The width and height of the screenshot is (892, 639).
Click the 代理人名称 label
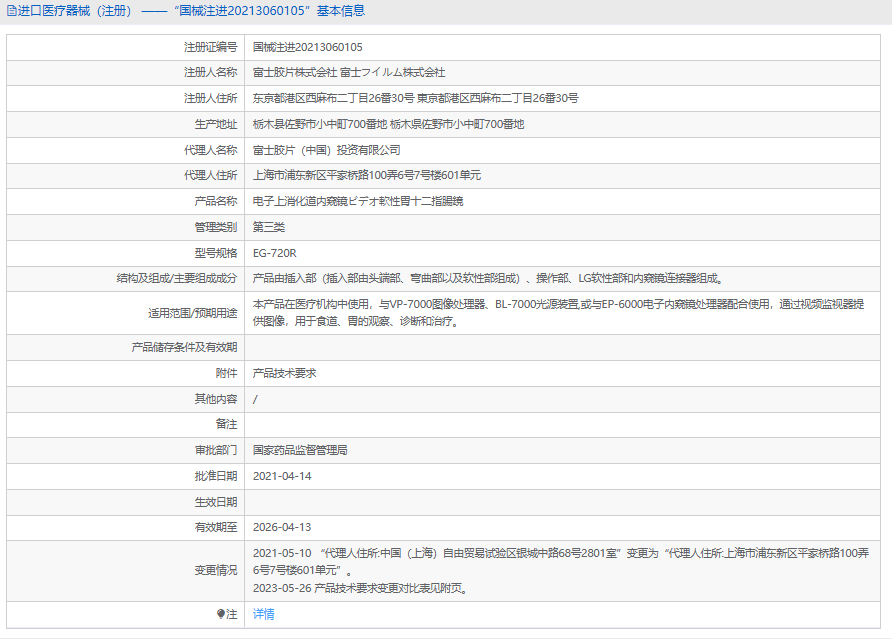pyautogui.click(x=210, y=150)
